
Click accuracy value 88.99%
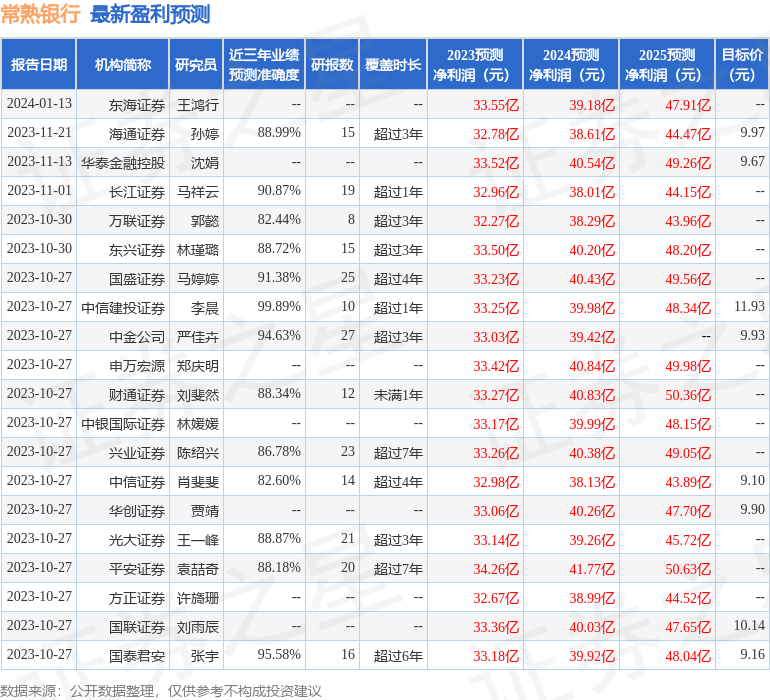(x=279, y=133)
